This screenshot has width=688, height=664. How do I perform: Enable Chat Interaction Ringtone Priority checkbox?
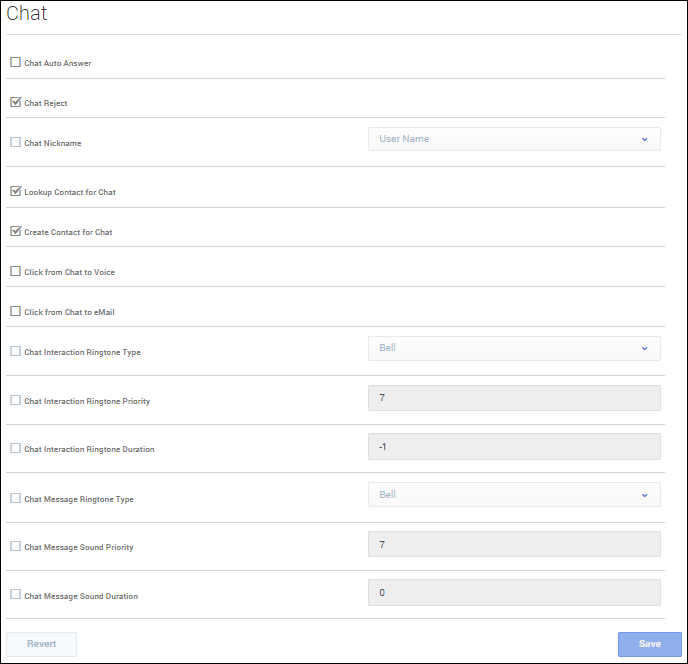pos(15,400)
